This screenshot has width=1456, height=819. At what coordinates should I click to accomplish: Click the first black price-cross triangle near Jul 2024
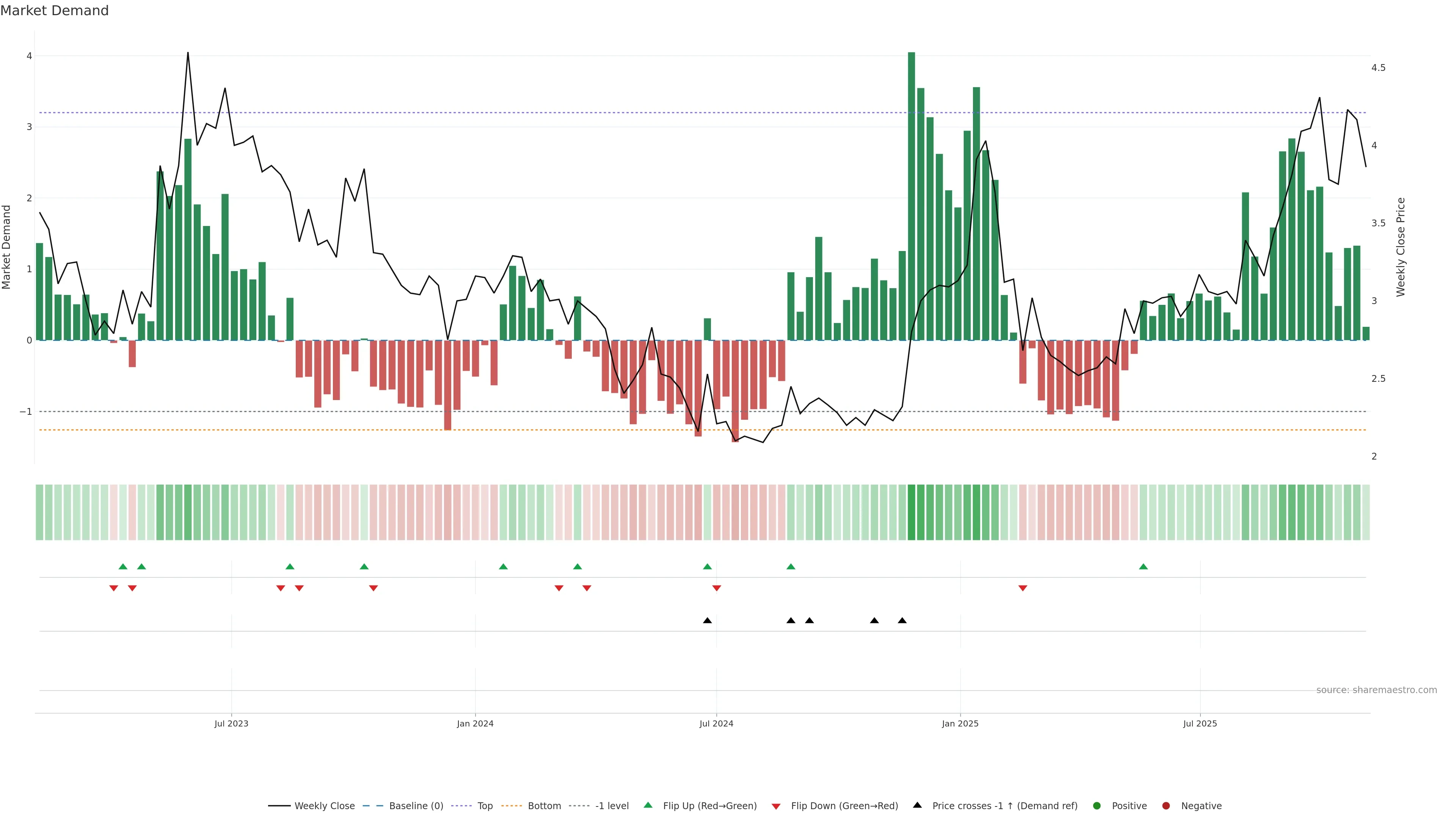707,621
